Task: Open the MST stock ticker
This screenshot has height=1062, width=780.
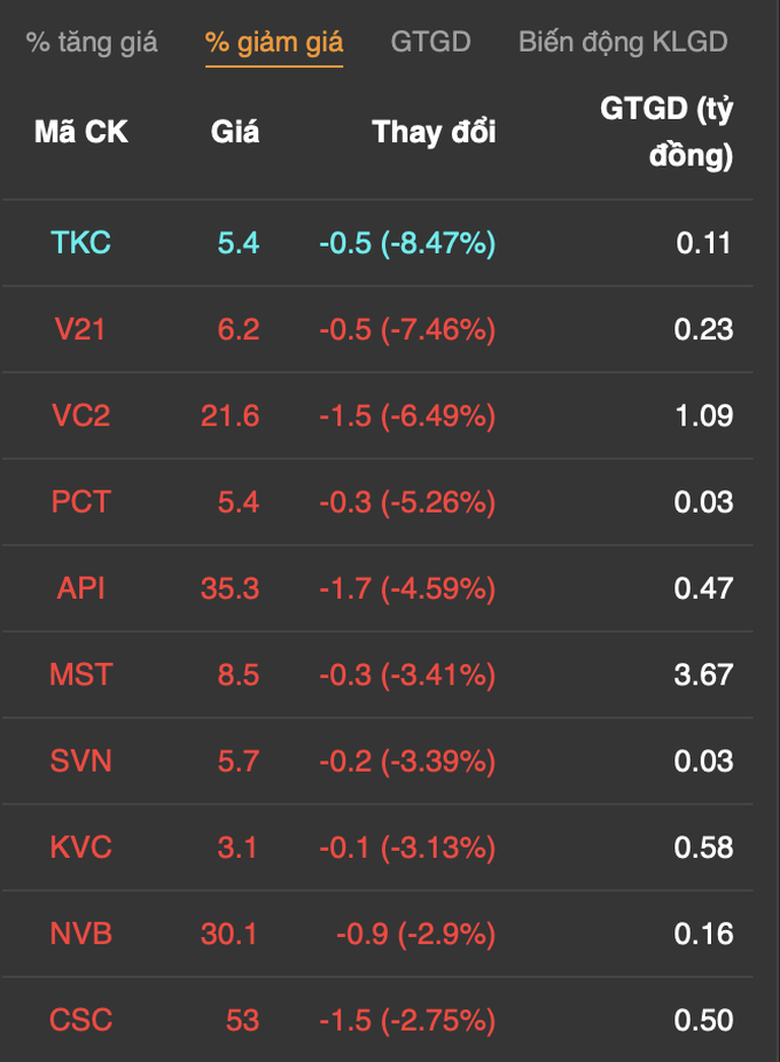Action: (81, 675)
